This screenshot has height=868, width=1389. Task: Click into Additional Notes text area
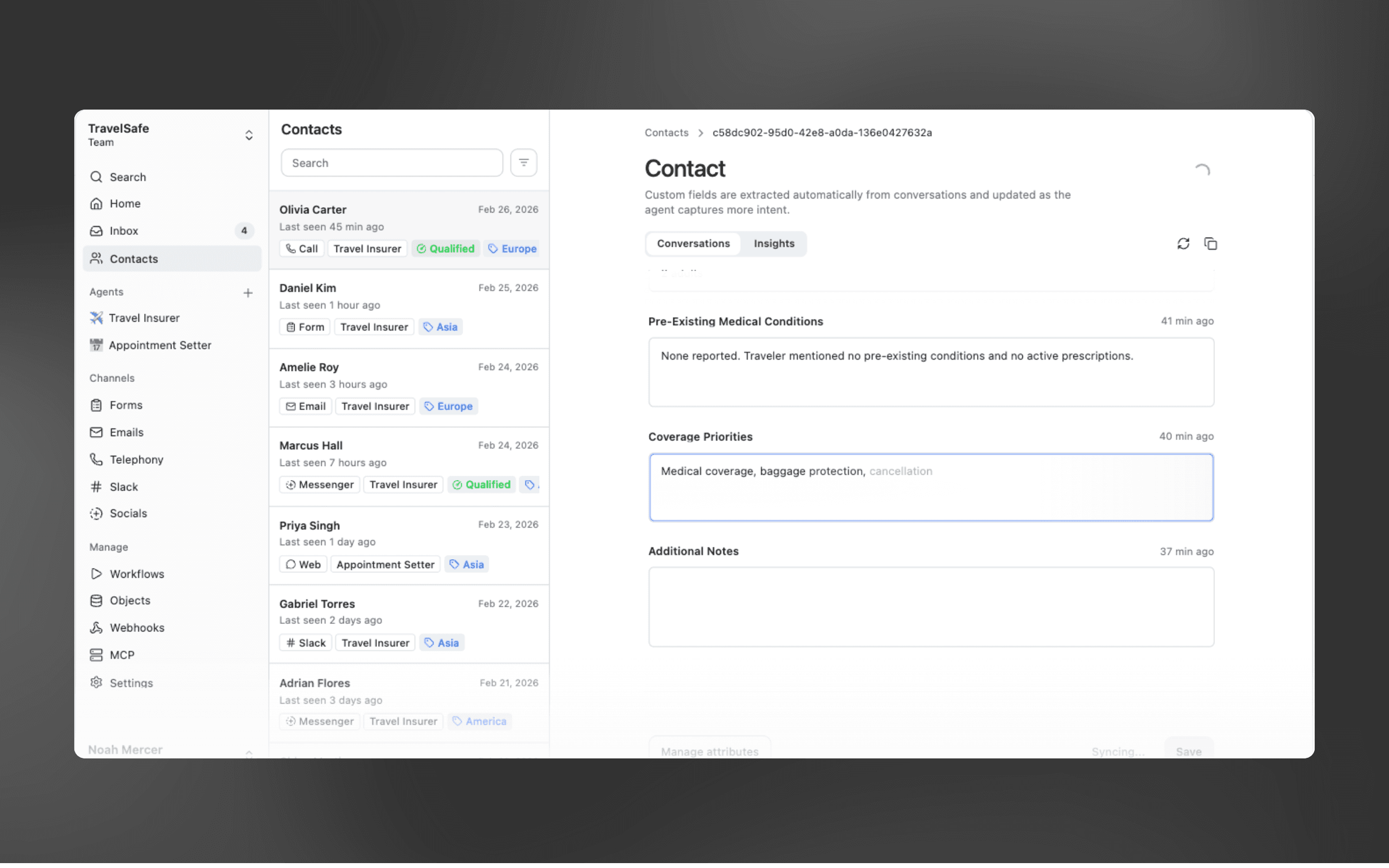[x=931, y=607]
